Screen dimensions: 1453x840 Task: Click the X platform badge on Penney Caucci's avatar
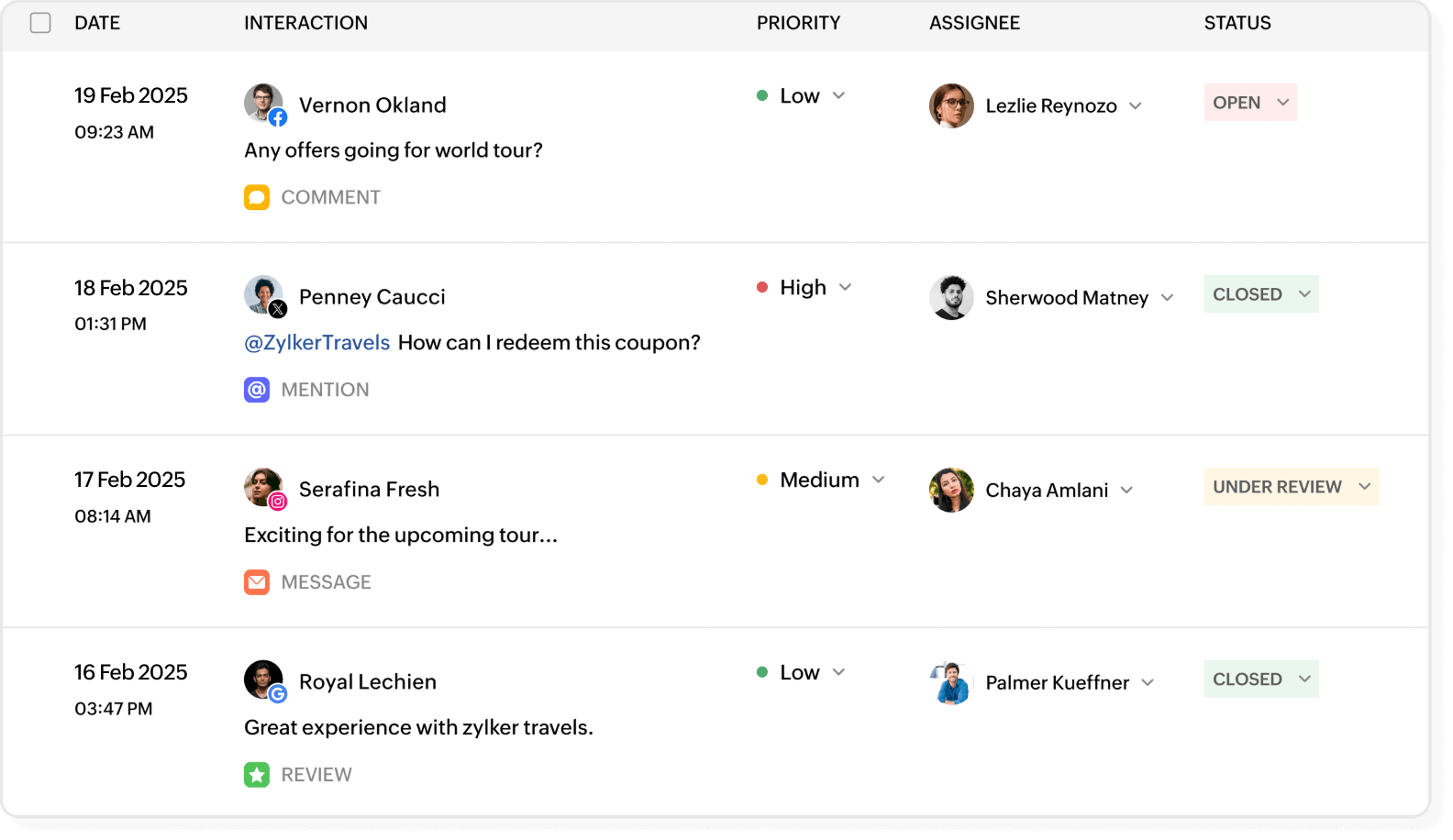[278, 310]
